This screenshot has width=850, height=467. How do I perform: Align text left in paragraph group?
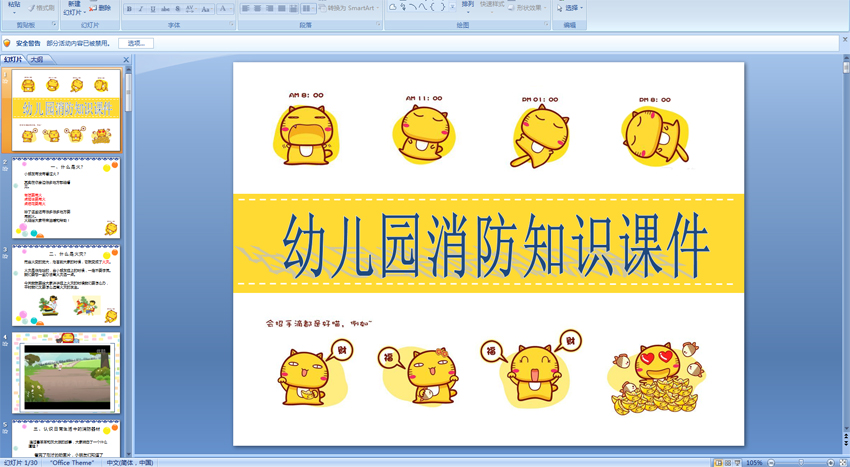(246, 9)
